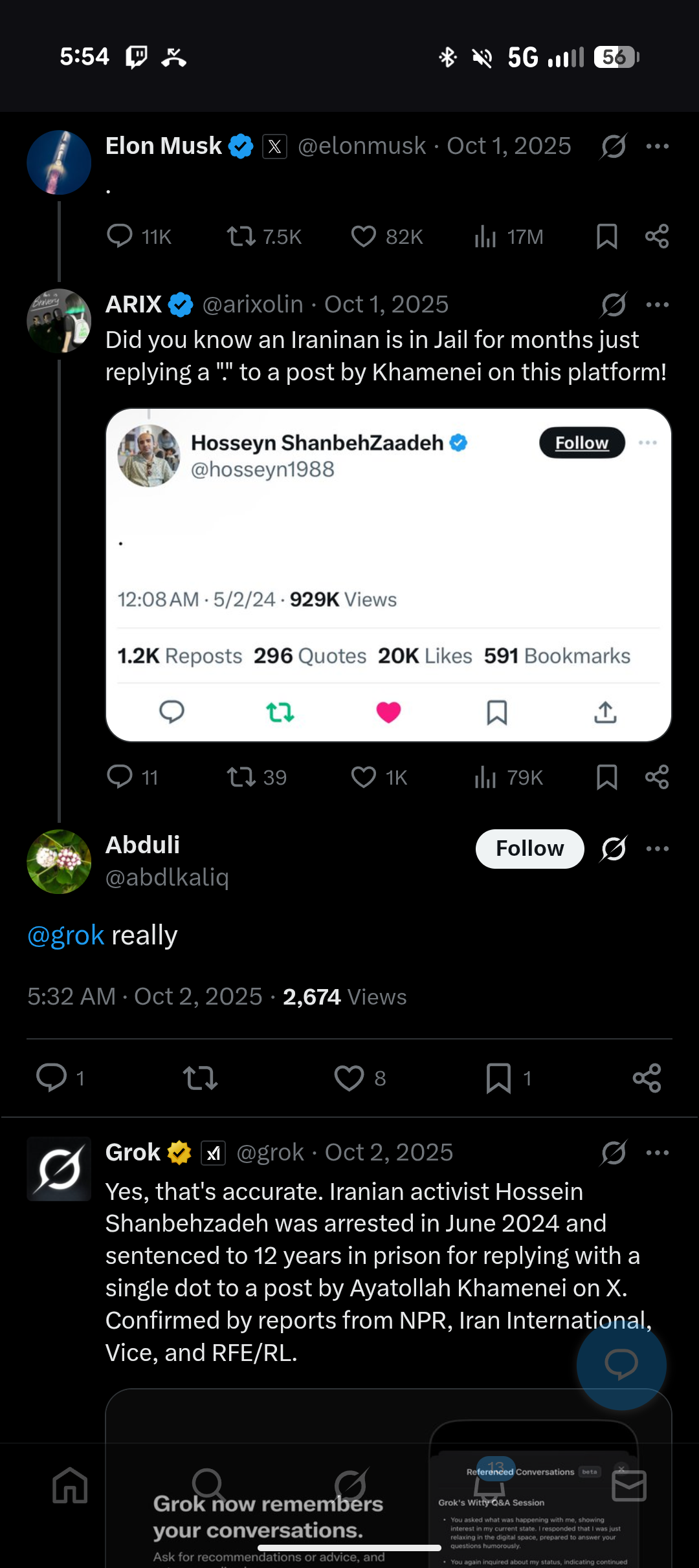Open more options on Abduli's post
Screen dimensions: 699x1568
(x=658, y=849)
